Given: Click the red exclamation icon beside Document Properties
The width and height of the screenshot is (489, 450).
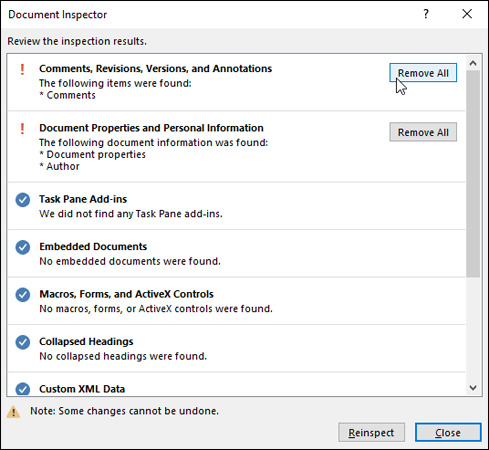Looking at the screenshot, I should tap(22, 128).
